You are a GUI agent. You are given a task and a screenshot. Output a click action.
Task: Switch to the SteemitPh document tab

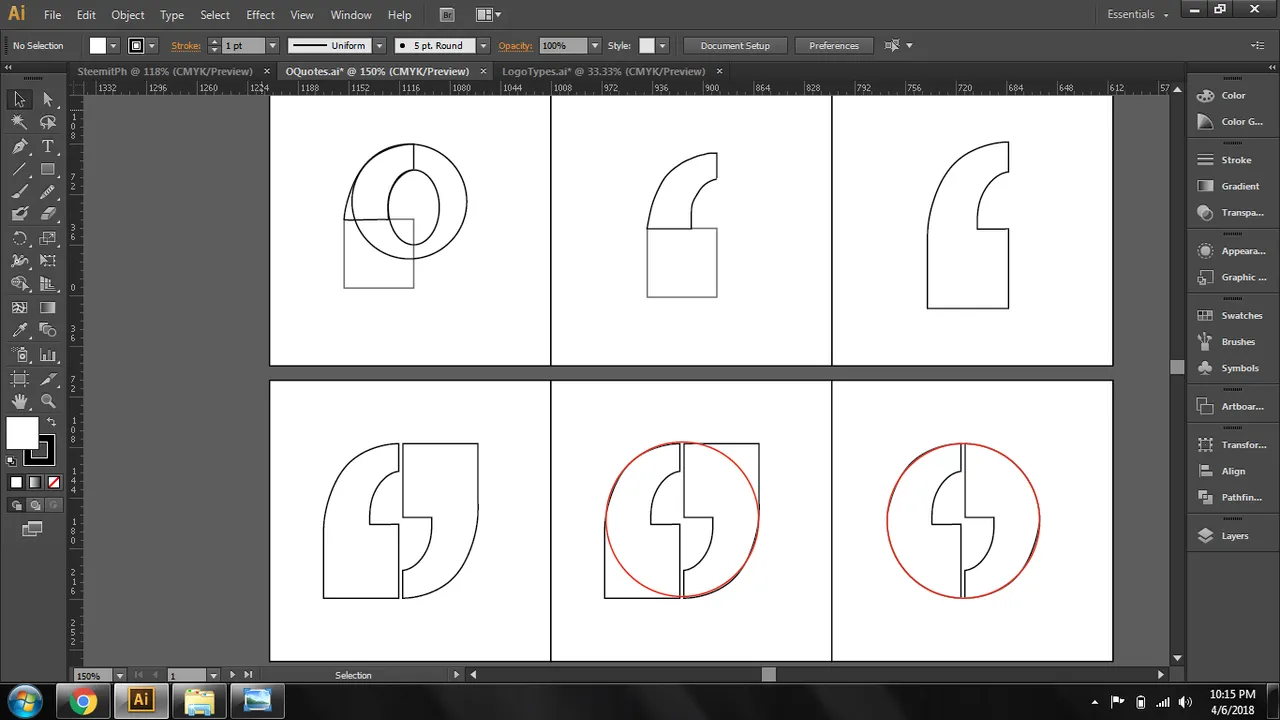click(x=164, y=72)
